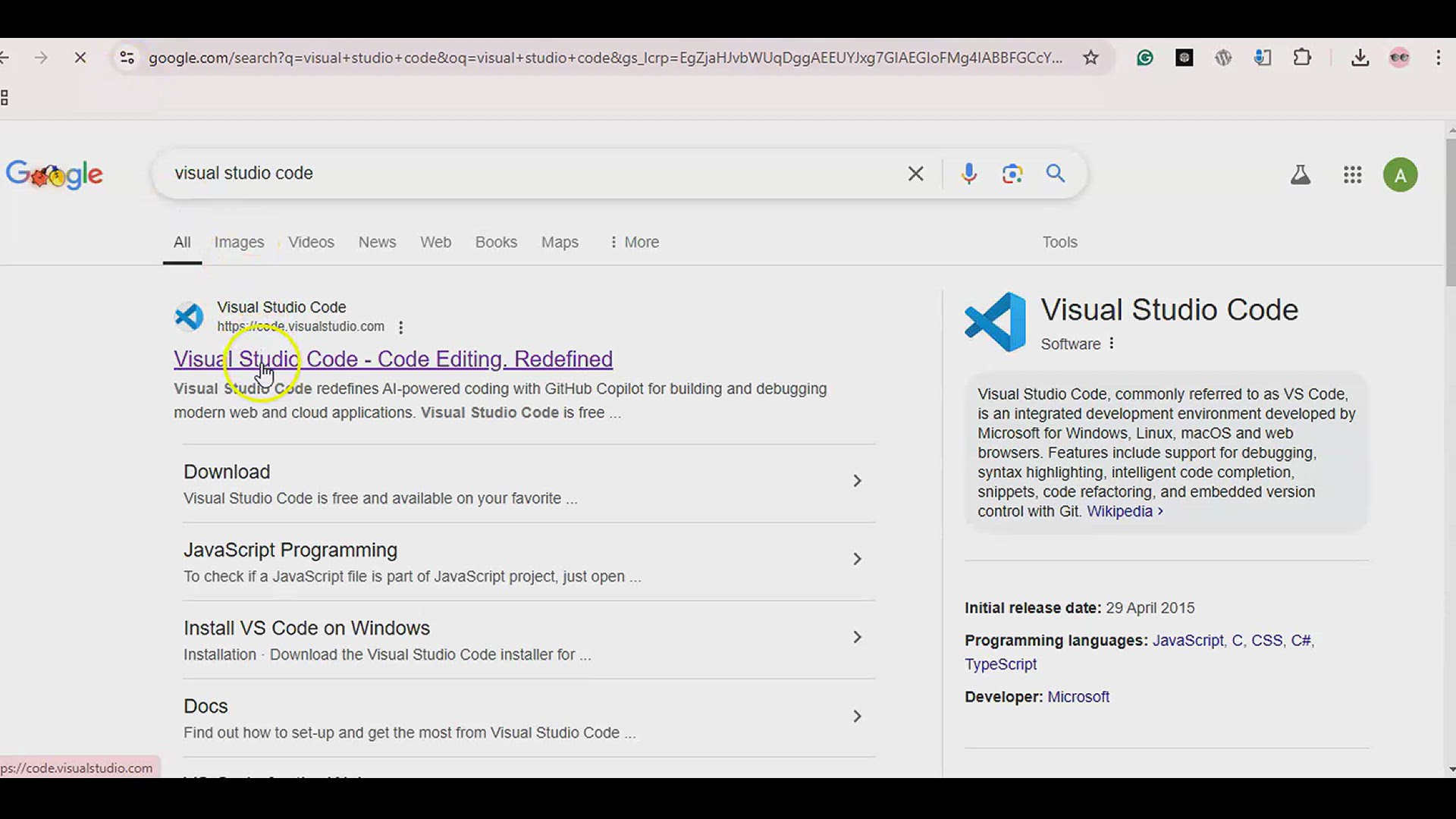Open three-dot menu beside code.visualstudio.com

400,327
